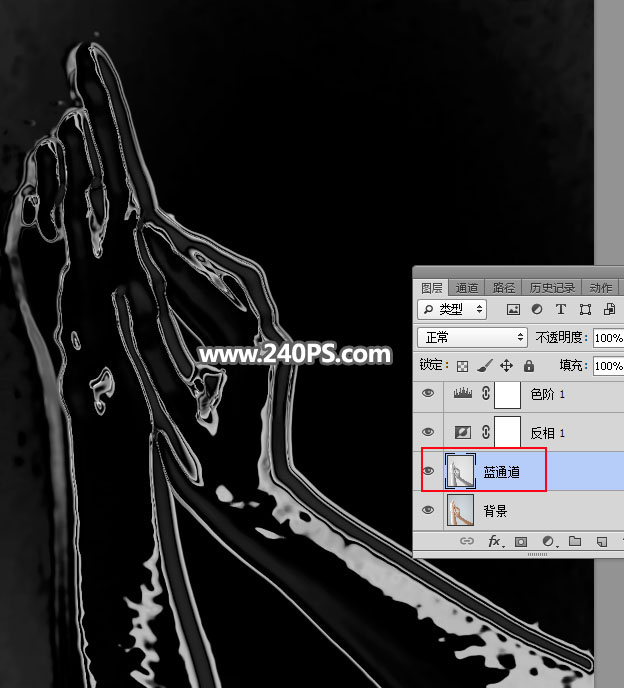The height and width of the screenshot is (688, 624).
Task: Switch to the 图层 (Layers) tab
Action: [431, 288]
